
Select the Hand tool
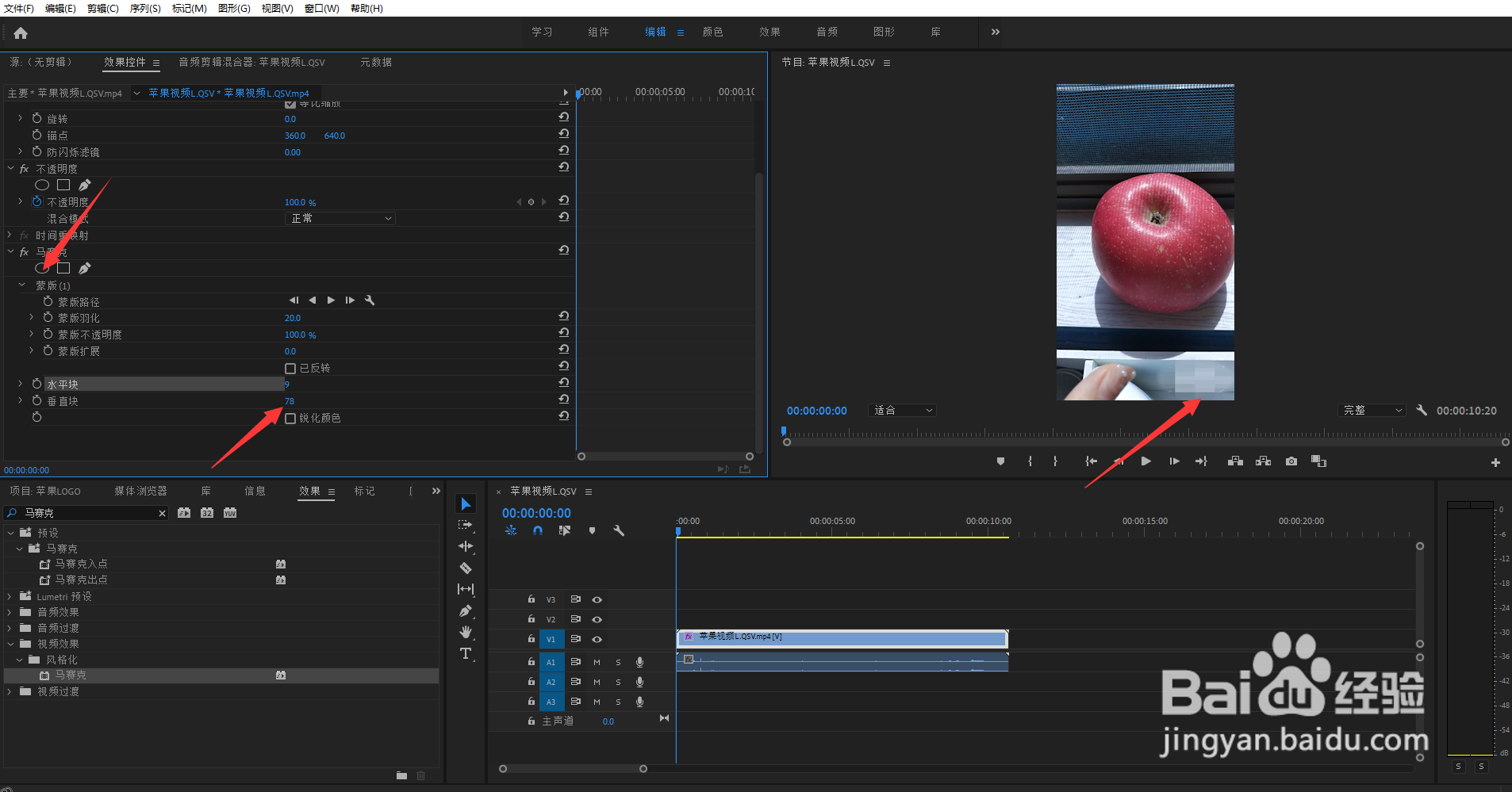point(466,632)
